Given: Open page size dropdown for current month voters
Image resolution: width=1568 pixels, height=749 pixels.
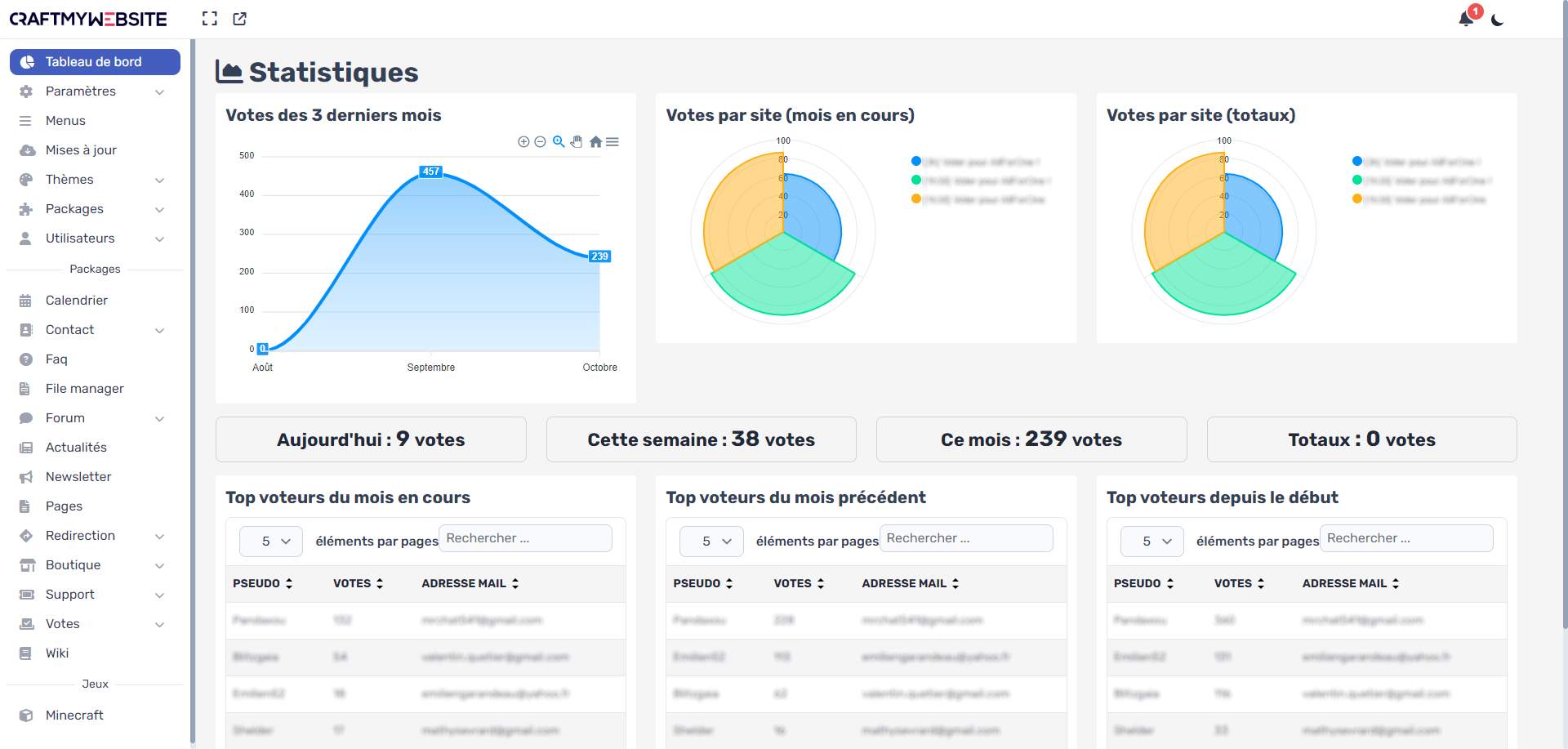Looking at the screenshot, I should click(271, 542).
